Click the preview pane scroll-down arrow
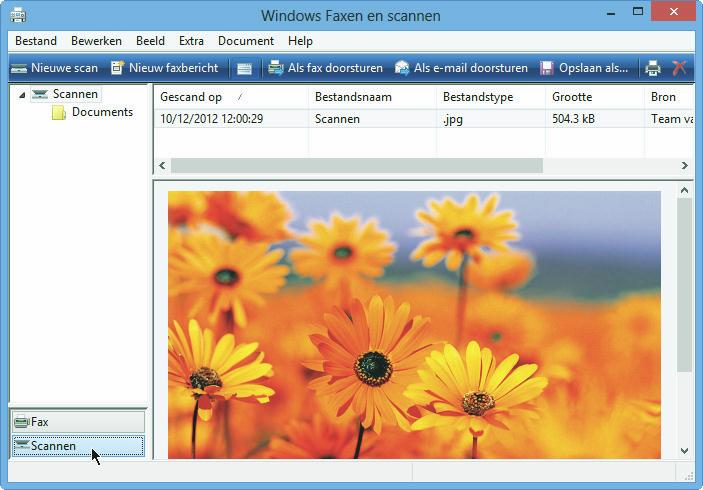 pyautogui.click(x=684, y=451)
